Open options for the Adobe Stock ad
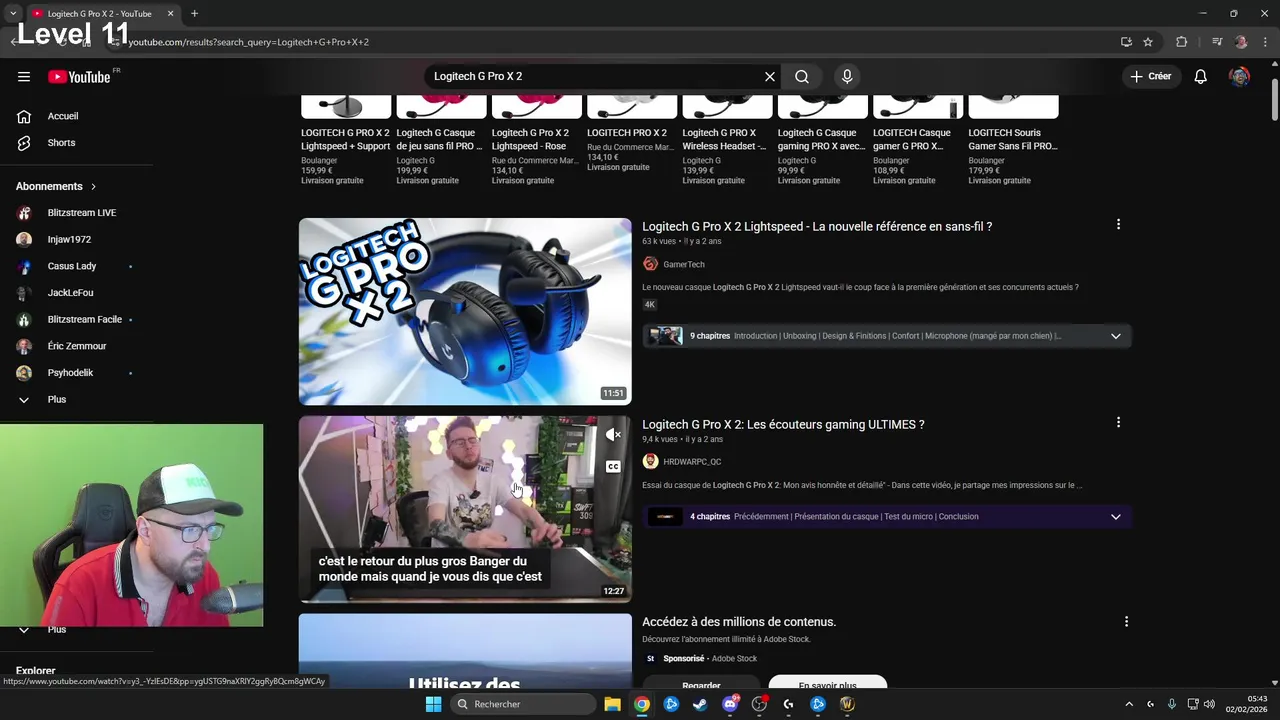This screenshot has height=720, width=1280. click(1126, 622)
